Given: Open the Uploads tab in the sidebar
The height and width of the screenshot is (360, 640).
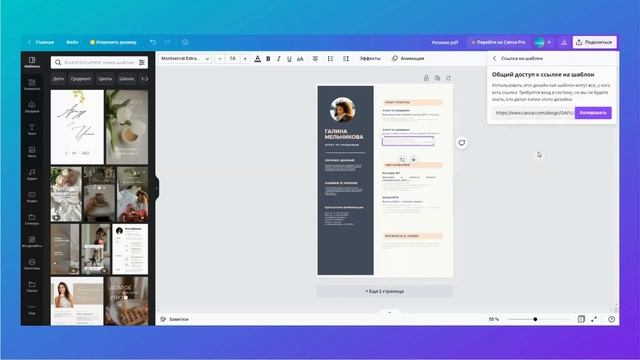Looking at the screenshot, I should point(32,107).
